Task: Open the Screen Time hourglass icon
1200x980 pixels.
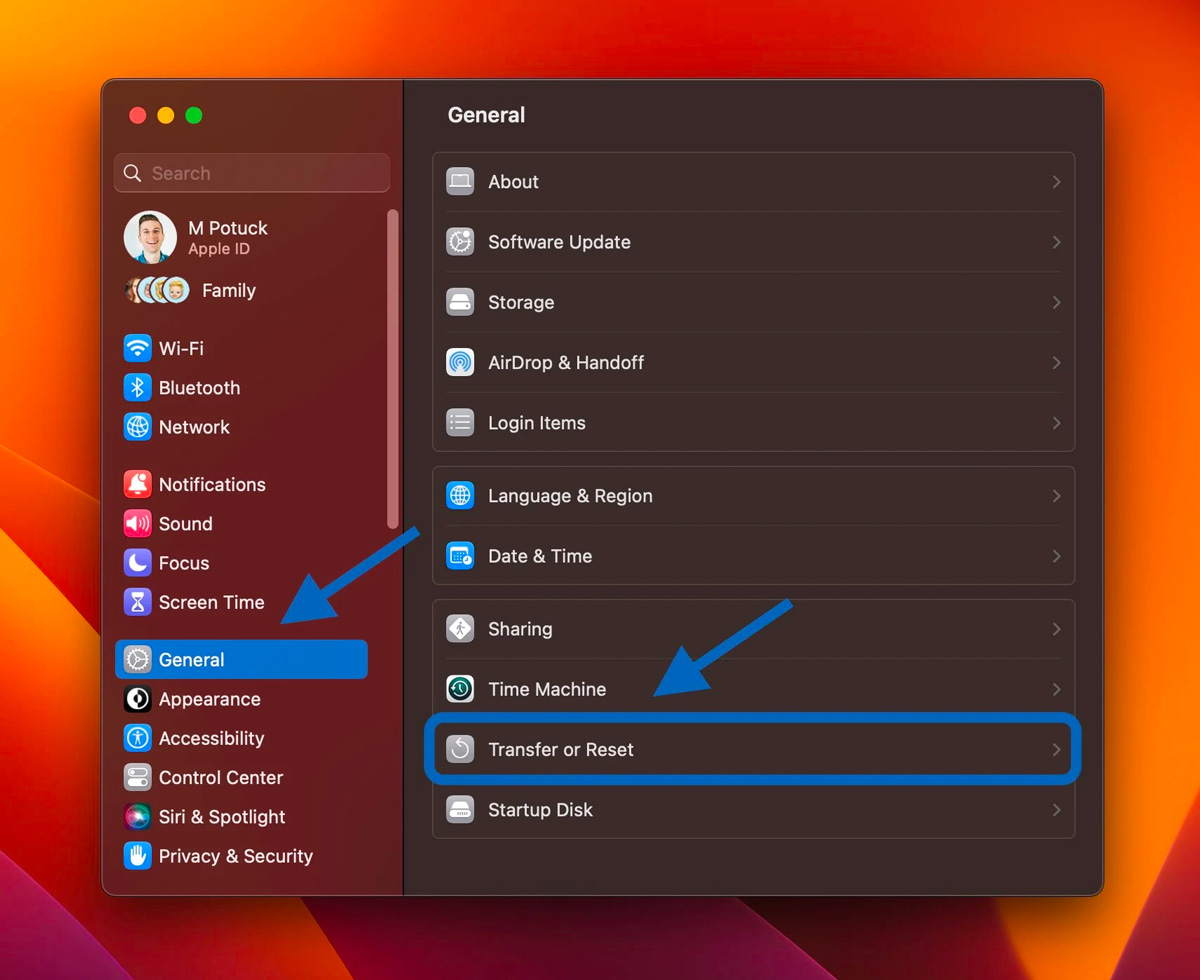Action: (137, 602)
